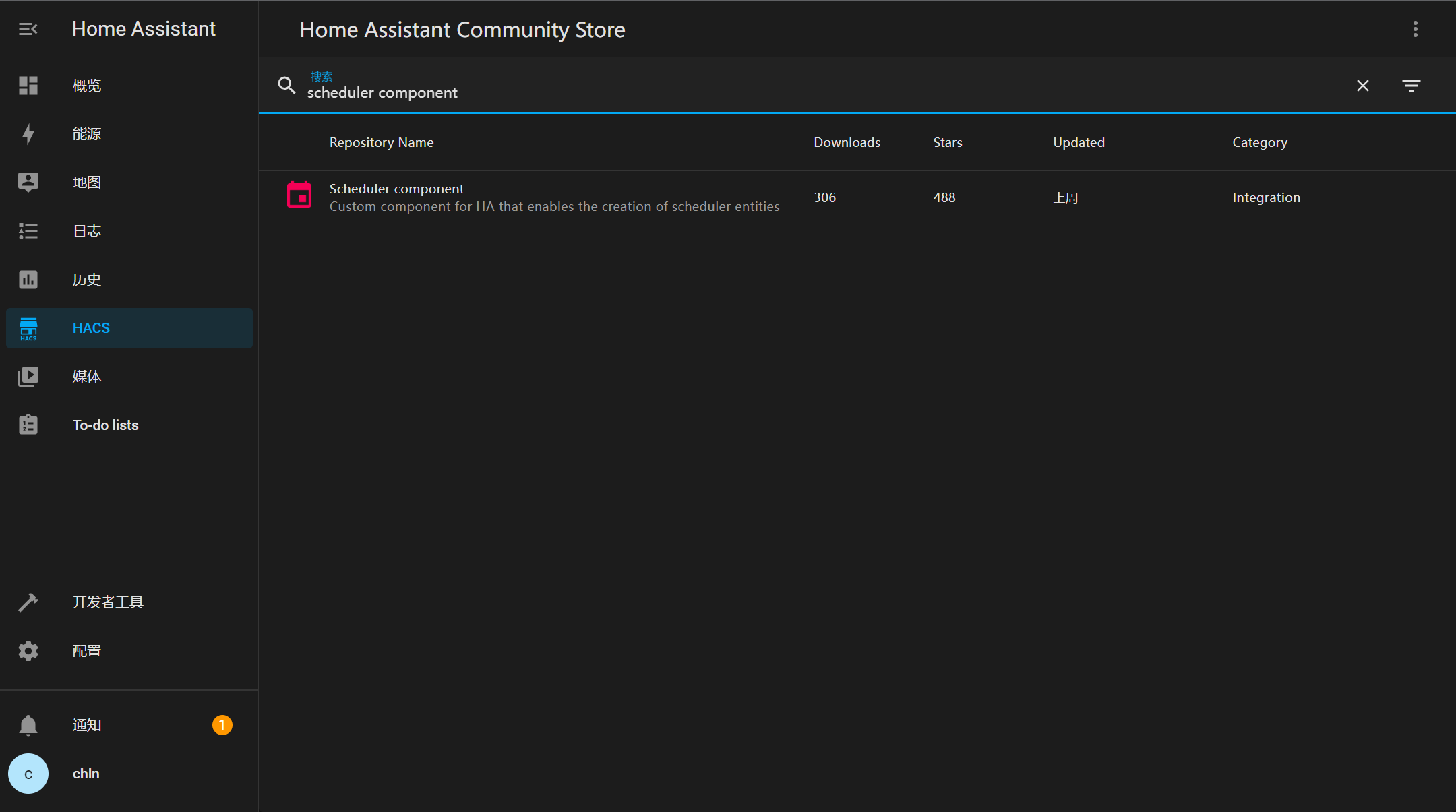Viewport: 1456px width, 812px height.
Task: Click the chln user avatar
Action: point(28,774)
